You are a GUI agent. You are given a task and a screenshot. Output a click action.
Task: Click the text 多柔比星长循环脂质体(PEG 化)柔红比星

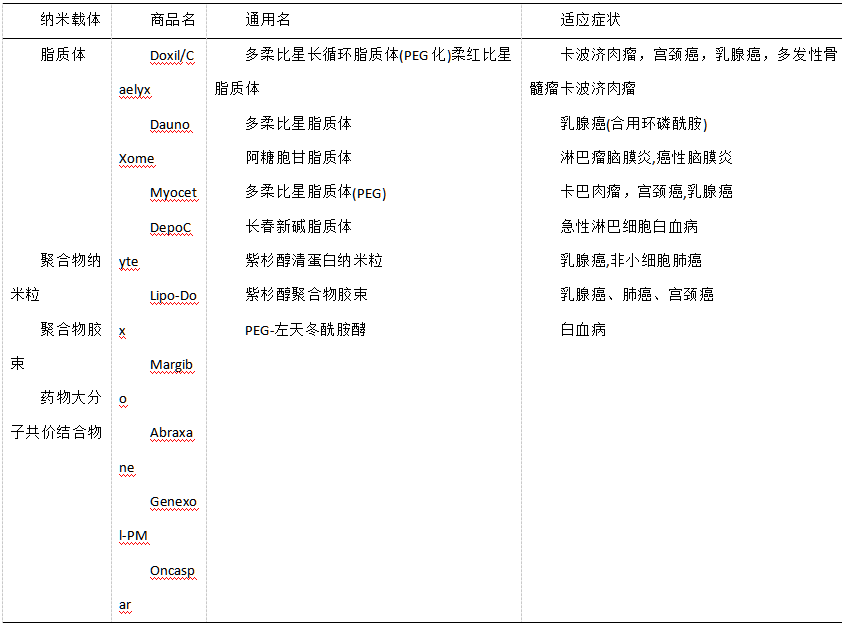point(378,55)
